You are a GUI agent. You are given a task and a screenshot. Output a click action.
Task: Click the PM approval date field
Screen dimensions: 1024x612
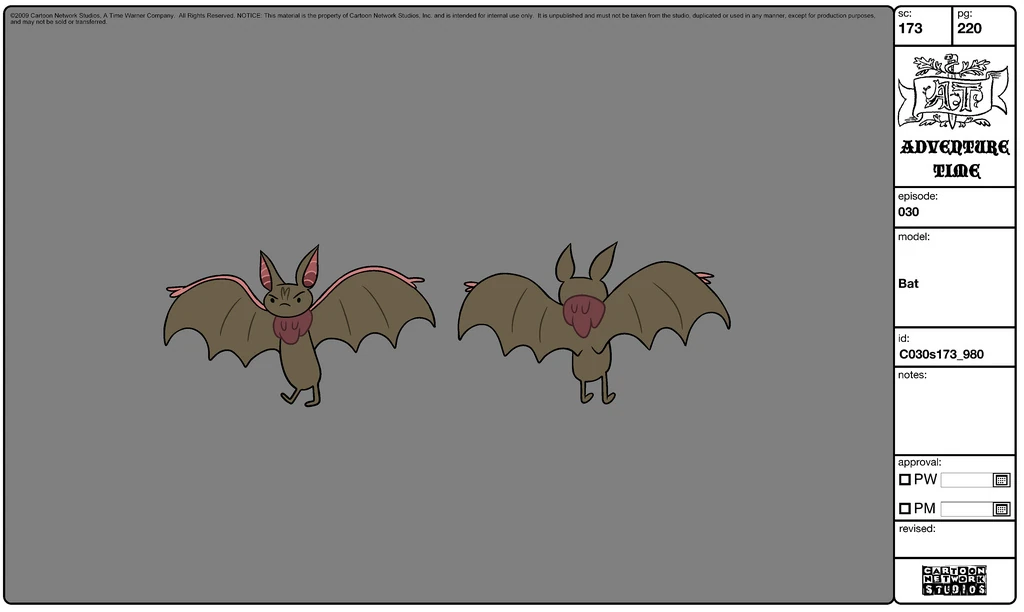[x=967, y=509]
